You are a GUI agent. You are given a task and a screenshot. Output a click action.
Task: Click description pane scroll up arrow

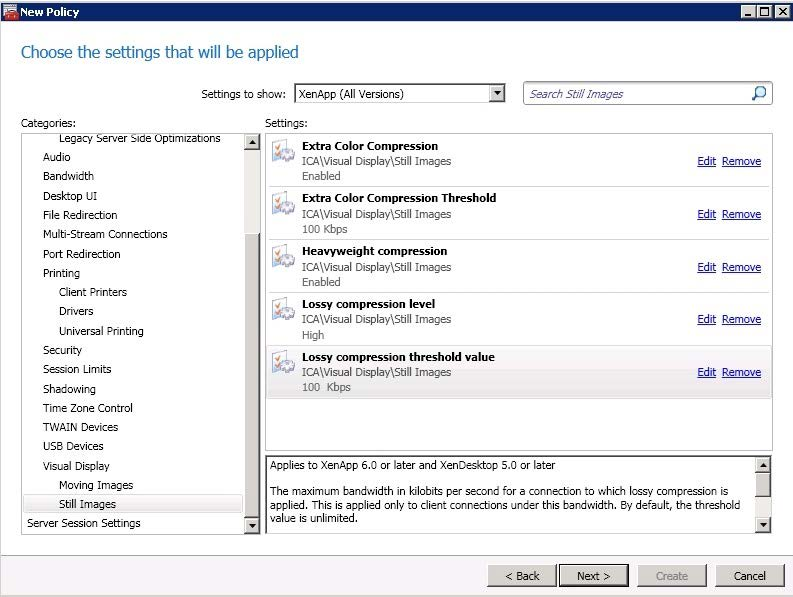coord(763,464)
